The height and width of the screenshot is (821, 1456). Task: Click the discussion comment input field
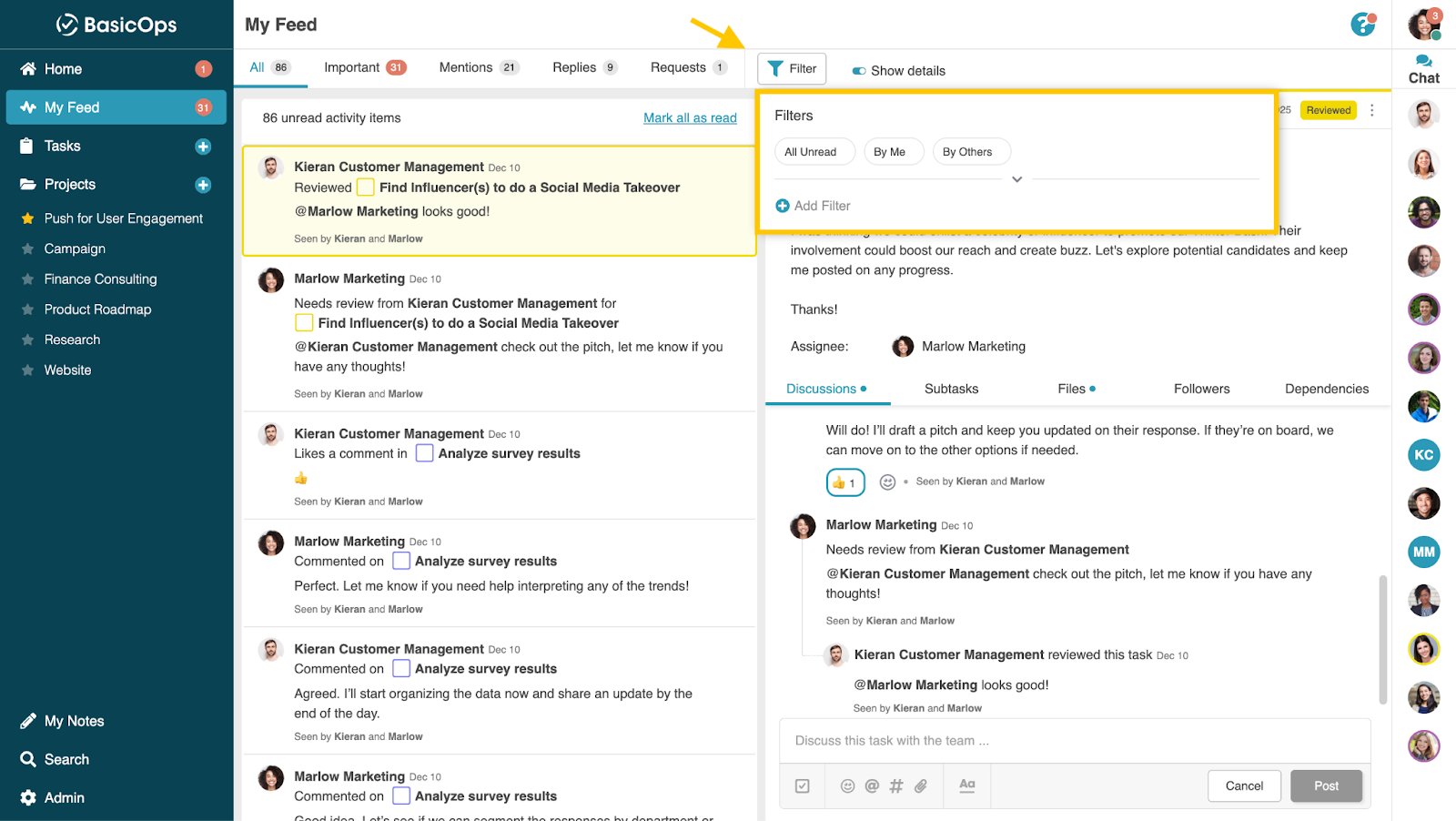point(1074,741)
